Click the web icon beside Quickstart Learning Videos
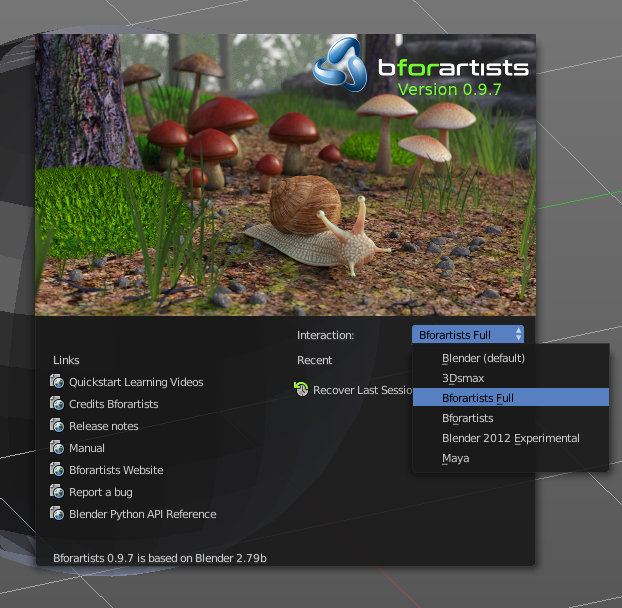Image resolution: width=622 pixels, height=608 pixels. [57, 382]
